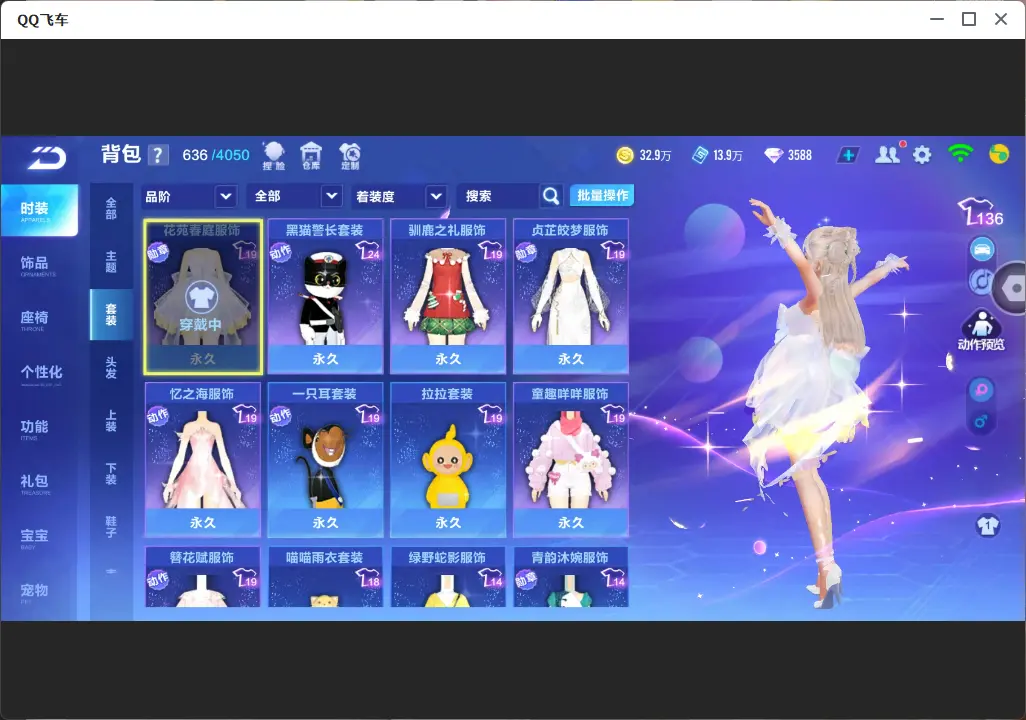Image resolution: width=1026 pixels, height=720 pixels.
Task: Select the 贞芷皎梦服饰 outfit card
Action: point(571,297)
